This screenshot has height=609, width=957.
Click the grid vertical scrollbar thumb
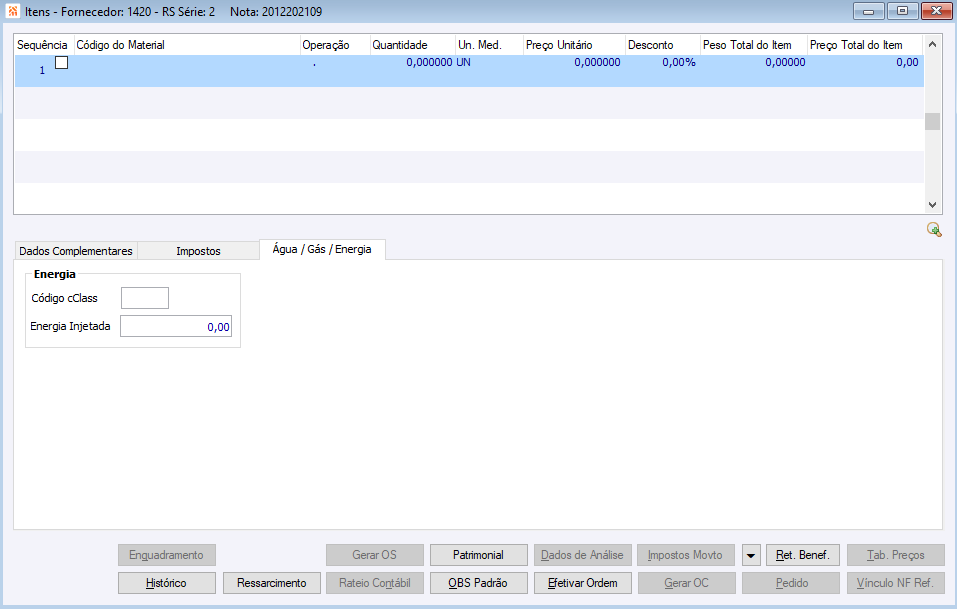coord(932,121)
